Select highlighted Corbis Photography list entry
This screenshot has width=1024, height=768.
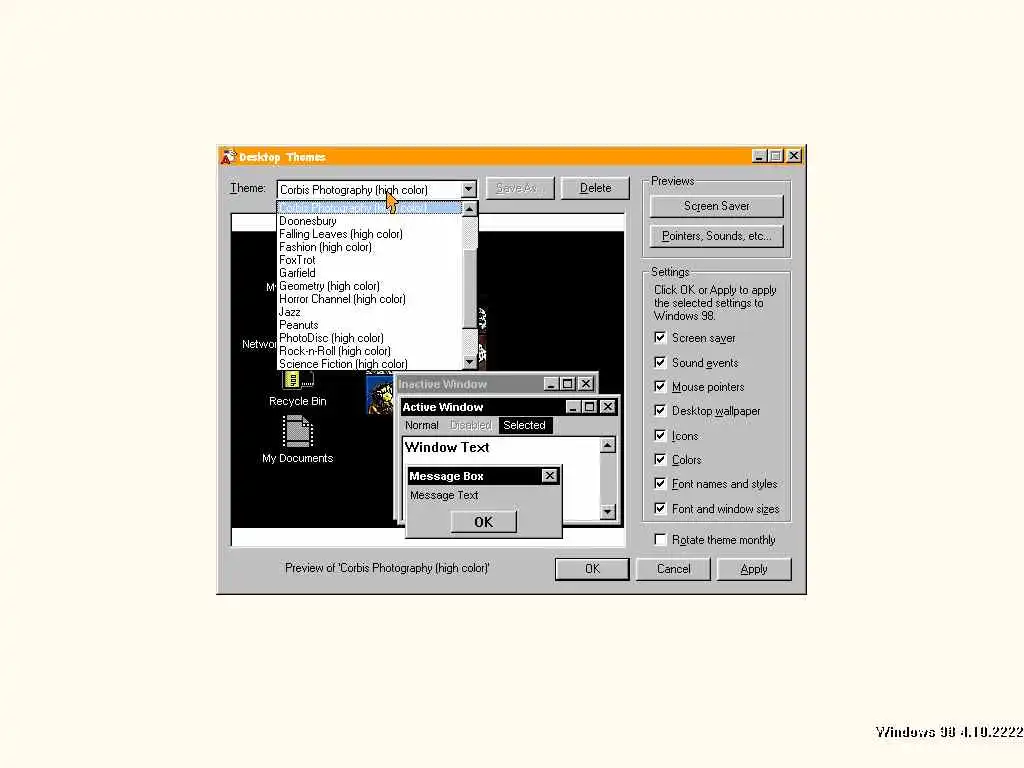coord(369,208)
